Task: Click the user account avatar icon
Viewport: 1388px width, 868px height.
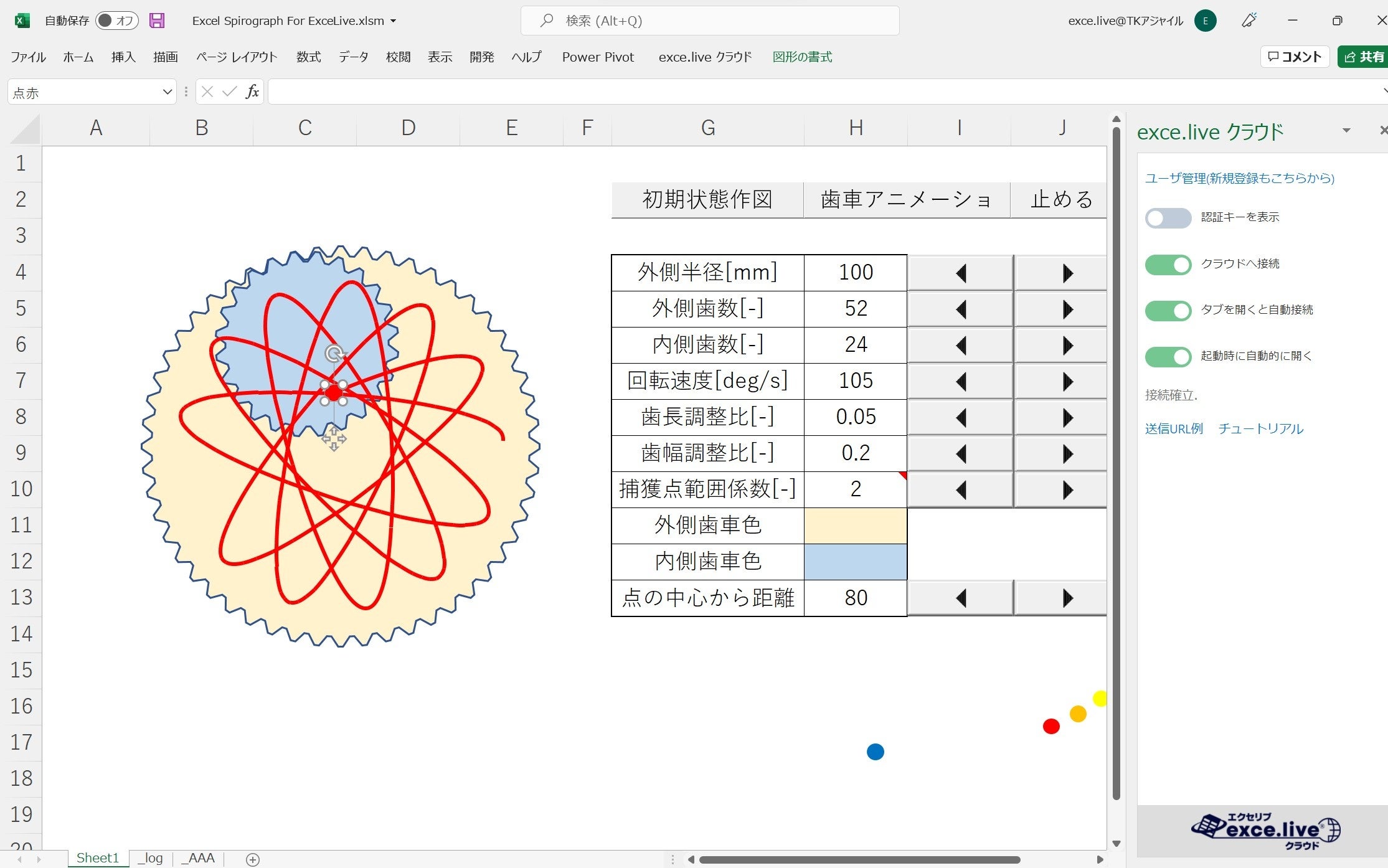Action: (x=1205, y=21)
